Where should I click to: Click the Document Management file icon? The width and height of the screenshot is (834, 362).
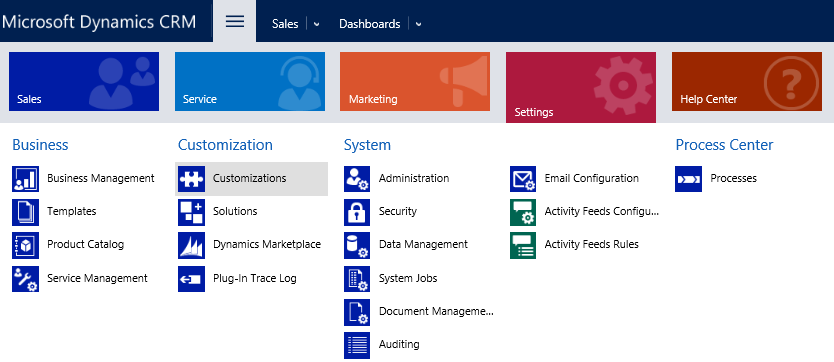point(357,312)
